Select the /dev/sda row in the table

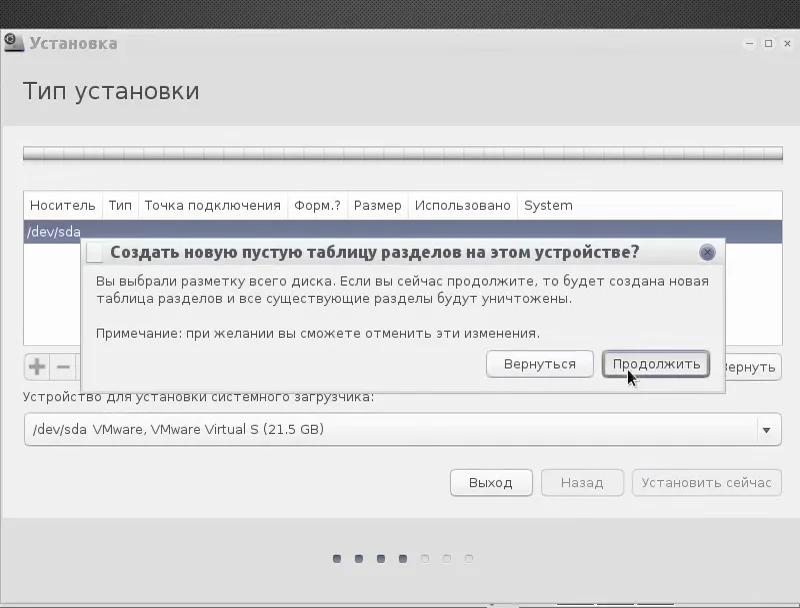point(403,232)
